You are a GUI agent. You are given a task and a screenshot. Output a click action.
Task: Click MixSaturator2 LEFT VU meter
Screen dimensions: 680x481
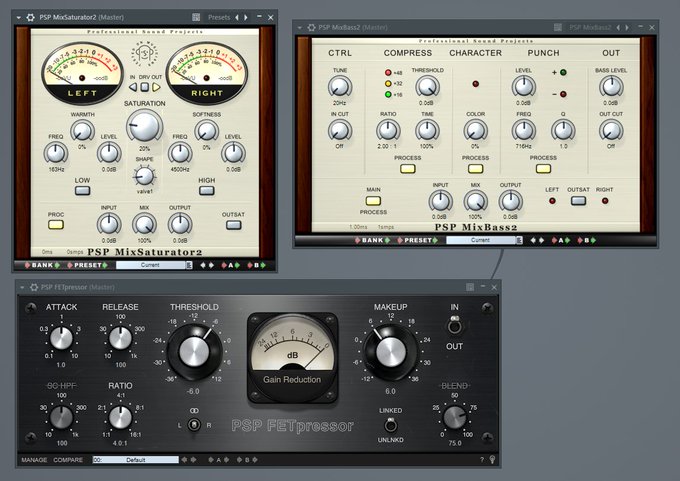(82, 73)
